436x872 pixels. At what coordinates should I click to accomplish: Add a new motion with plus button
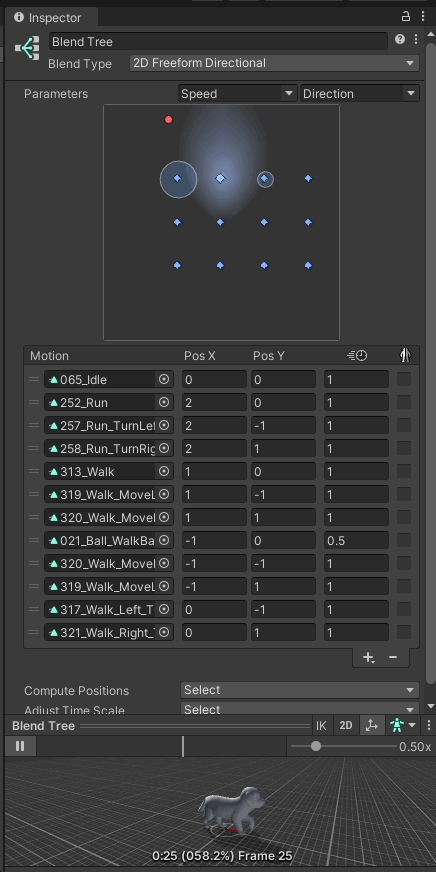pyautogui.click(x=368, y=657)
